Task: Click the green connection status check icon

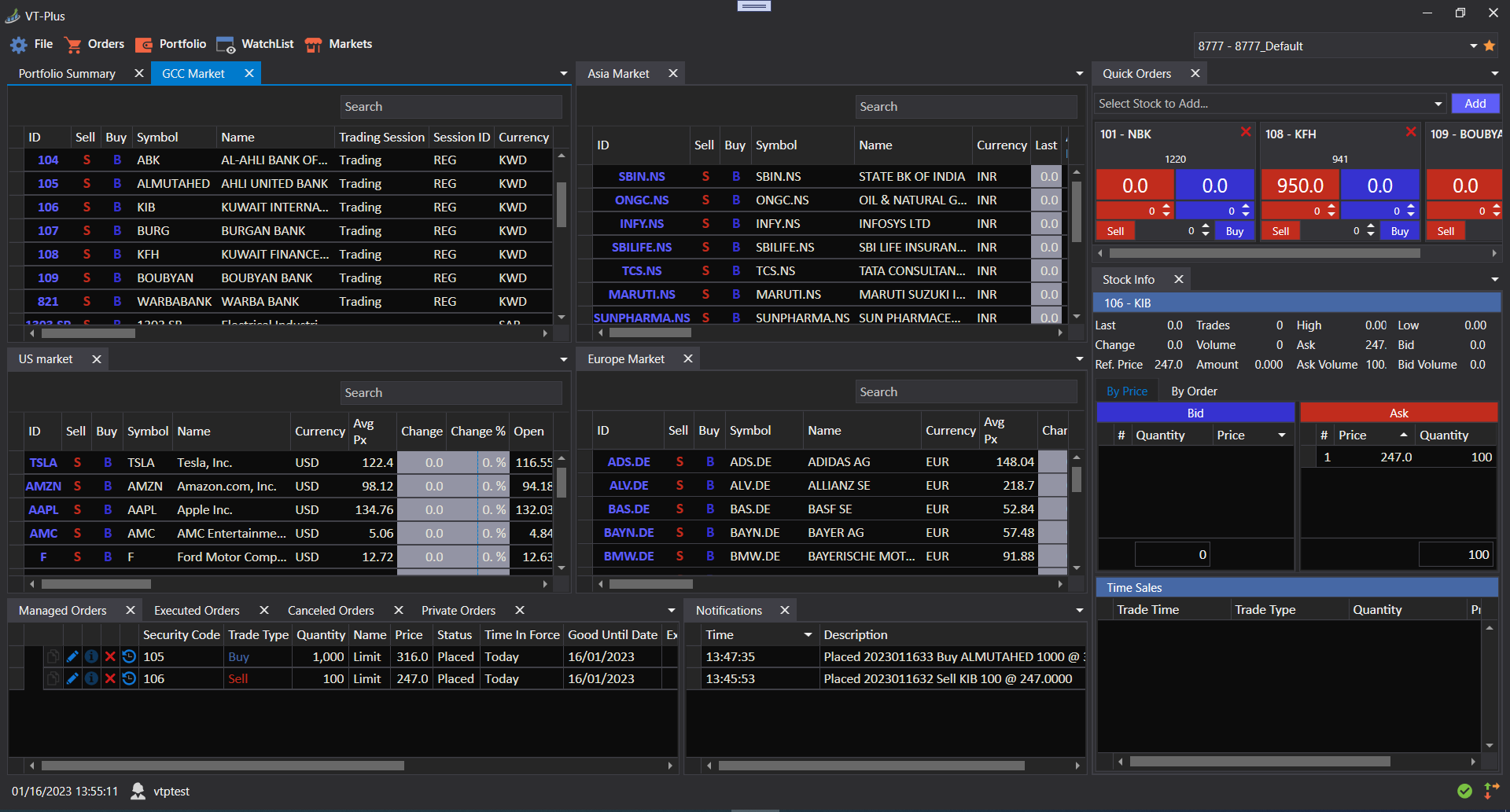Action: pos(1464,791)
